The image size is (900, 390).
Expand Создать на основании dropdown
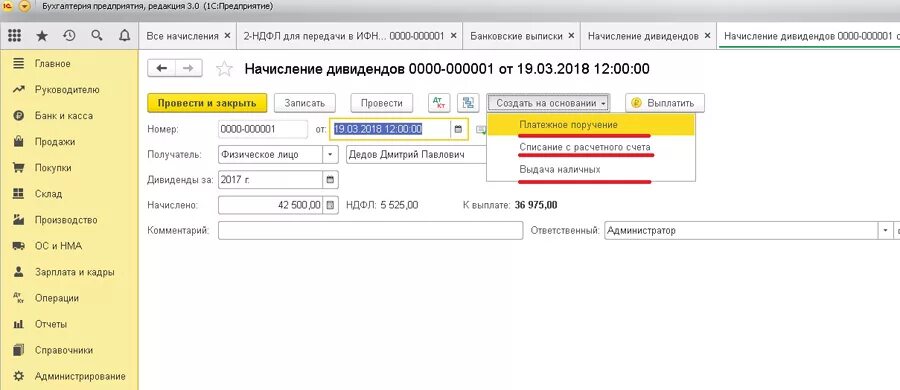[x=549, y=103]
